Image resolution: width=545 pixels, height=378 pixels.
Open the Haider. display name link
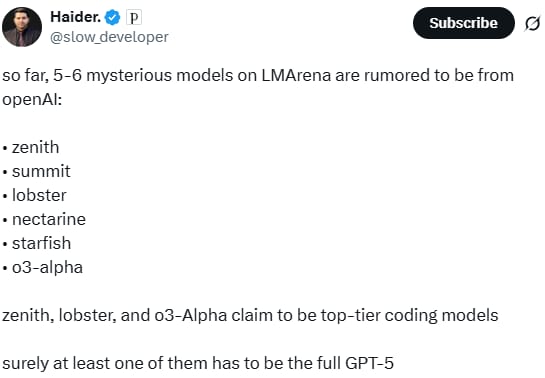pyautogui.click(x=75, y=17)
